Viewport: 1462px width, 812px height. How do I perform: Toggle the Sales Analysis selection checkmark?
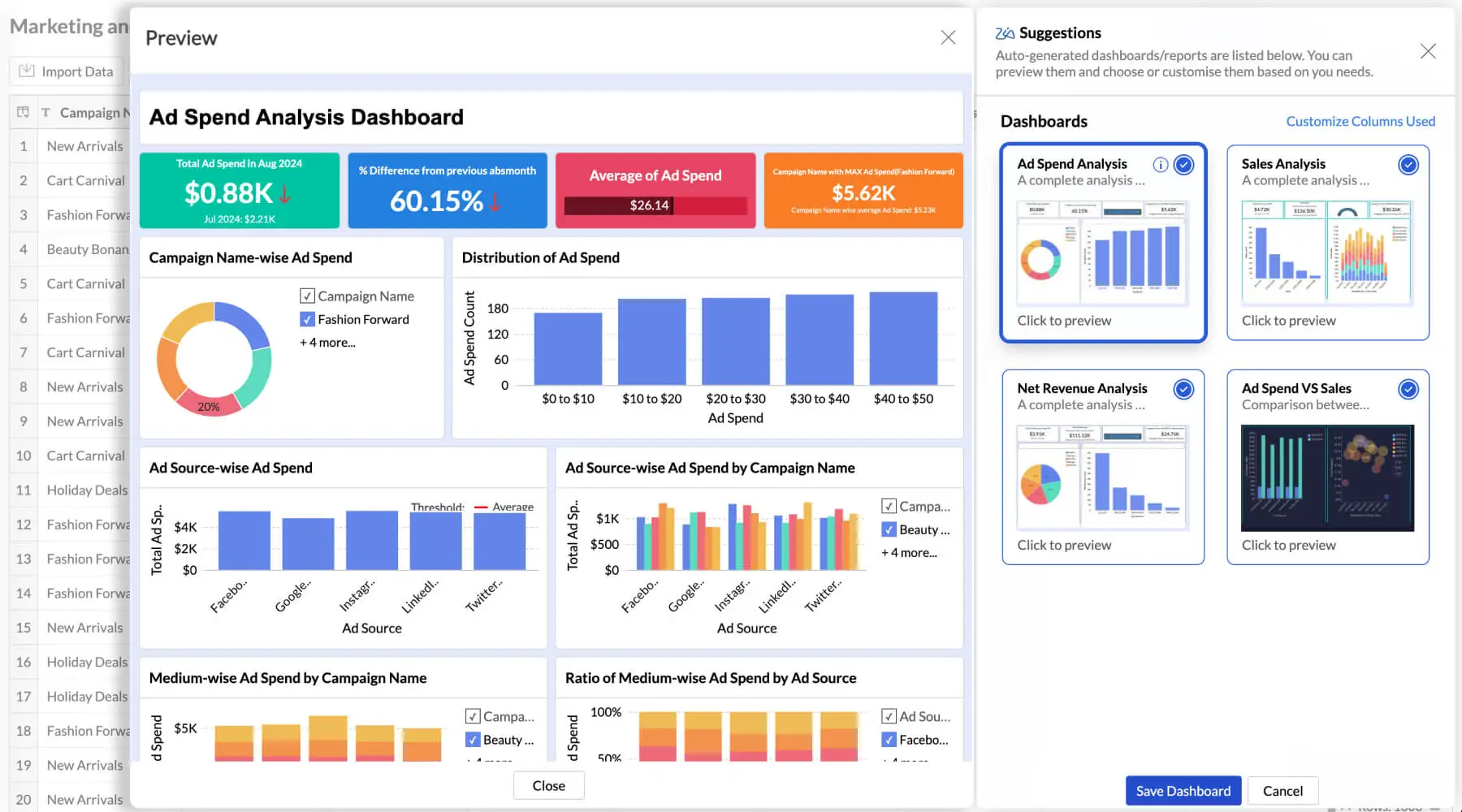tap(1408, 165)
